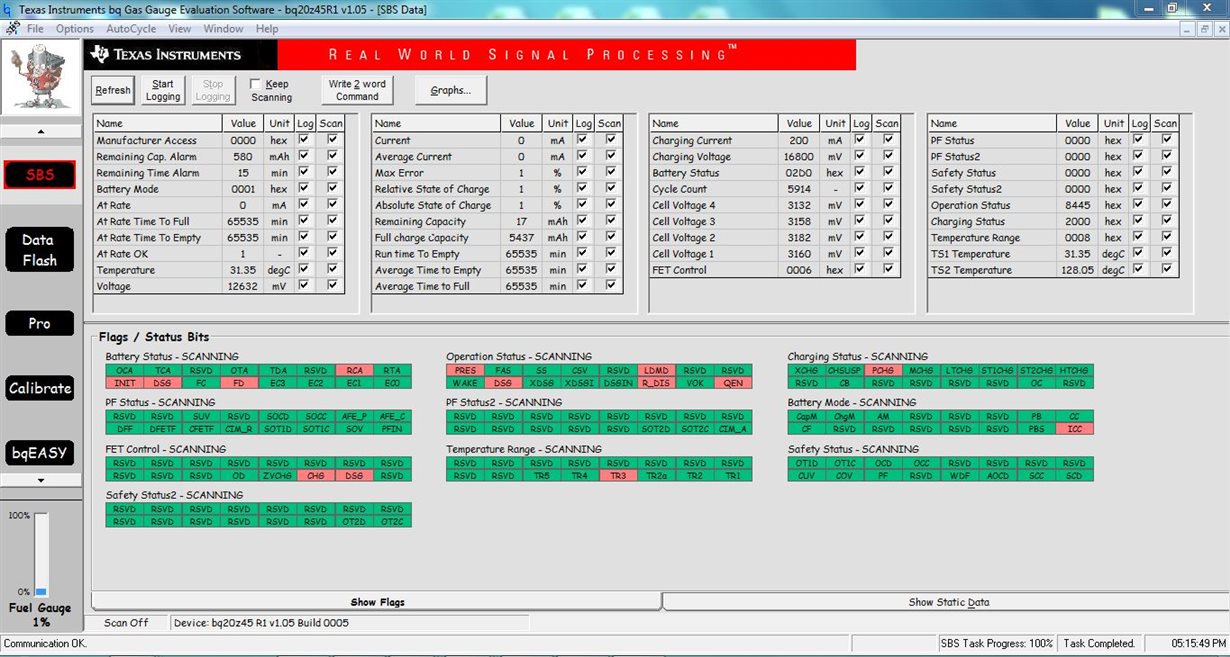
Task: Click the PCHG flag in Charging Status
Action: 883,370
